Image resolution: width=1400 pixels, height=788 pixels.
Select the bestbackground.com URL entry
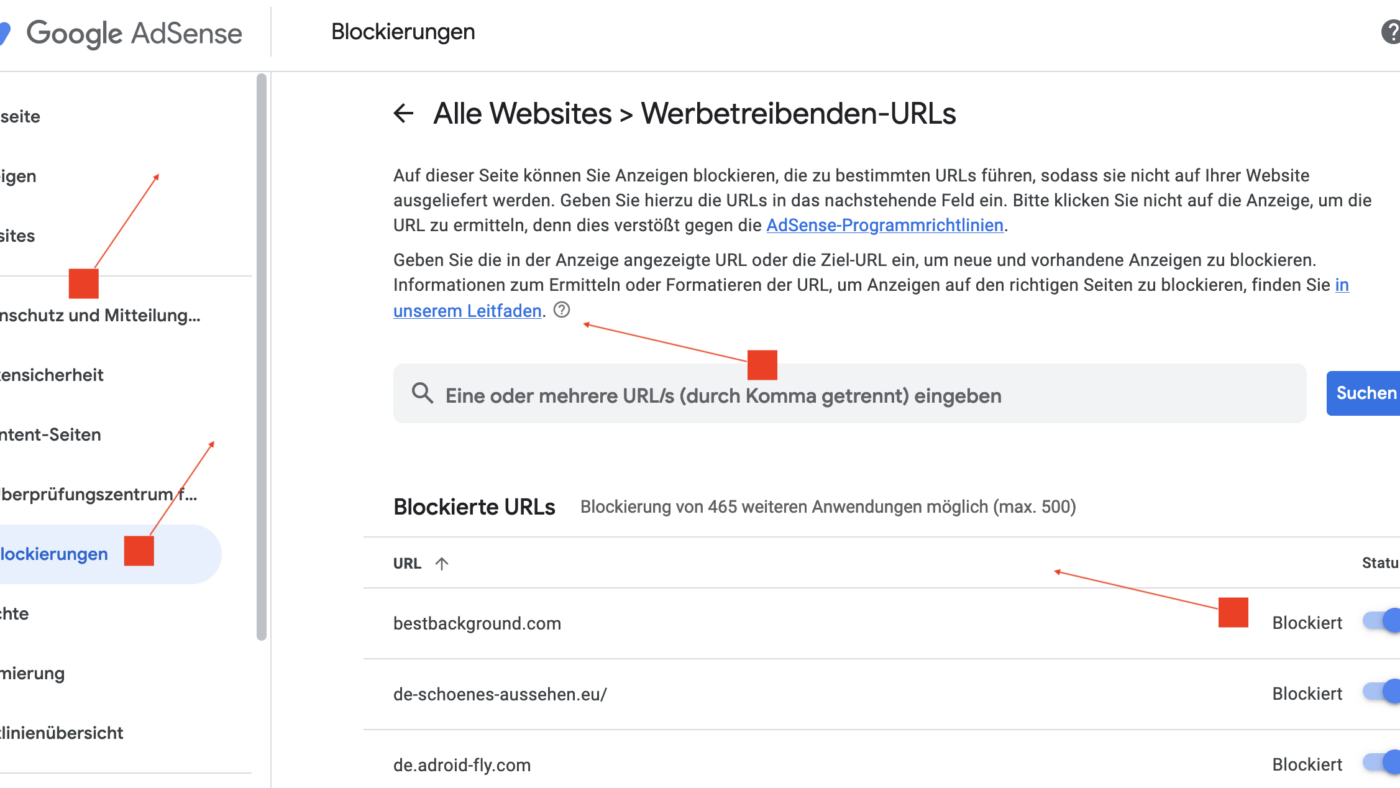point(477,623)
